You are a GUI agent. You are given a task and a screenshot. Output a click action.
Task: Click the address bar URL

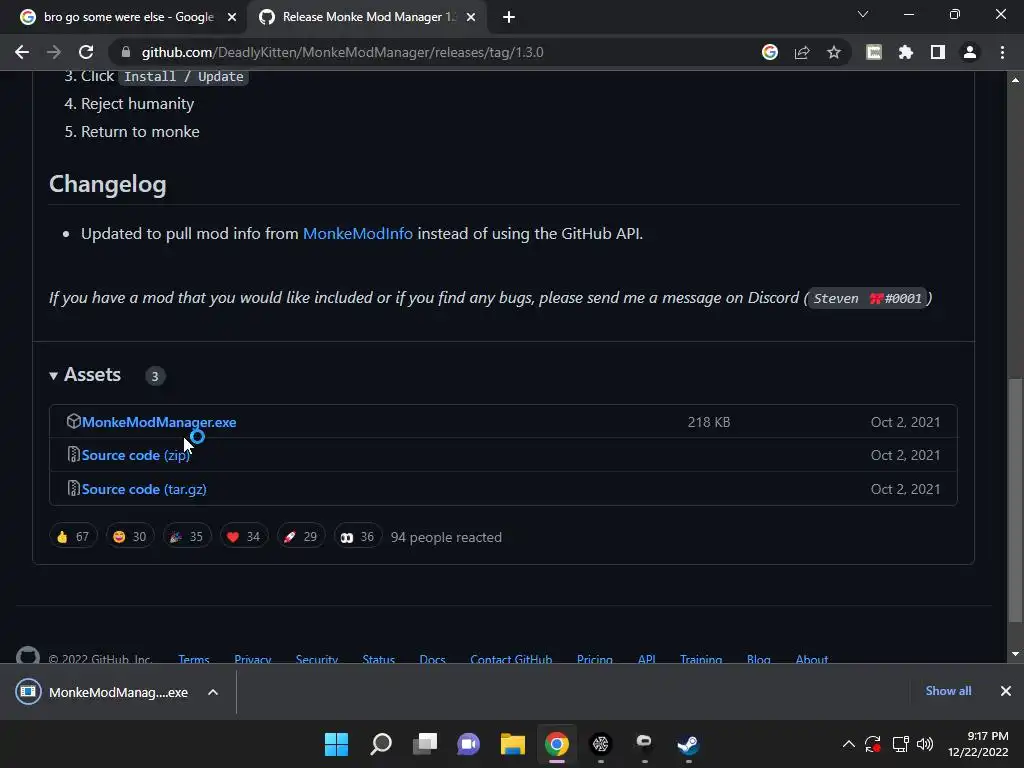[x=342, y=52]
